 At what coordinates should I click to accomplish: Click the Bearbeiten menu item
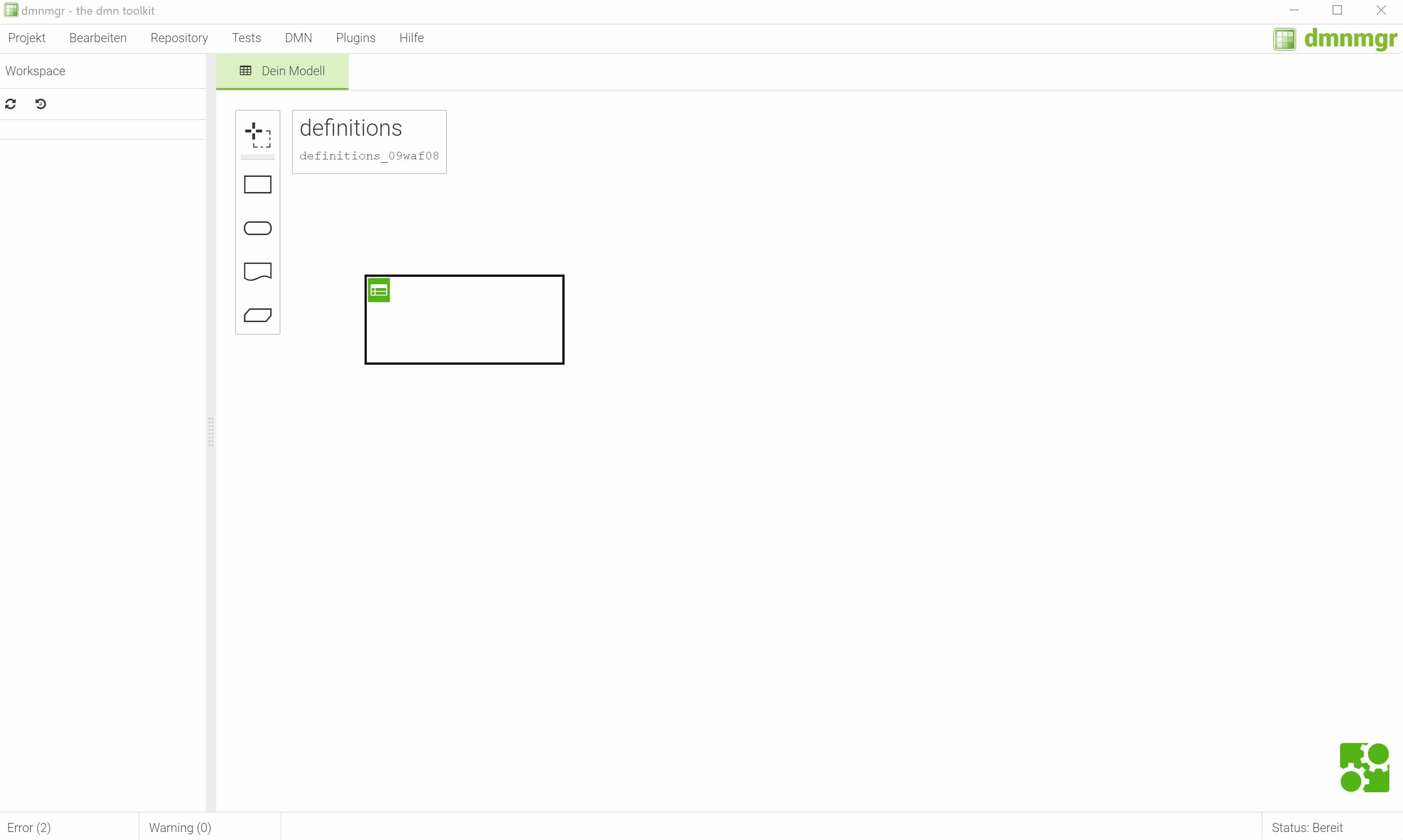click(x=98, y=37)
